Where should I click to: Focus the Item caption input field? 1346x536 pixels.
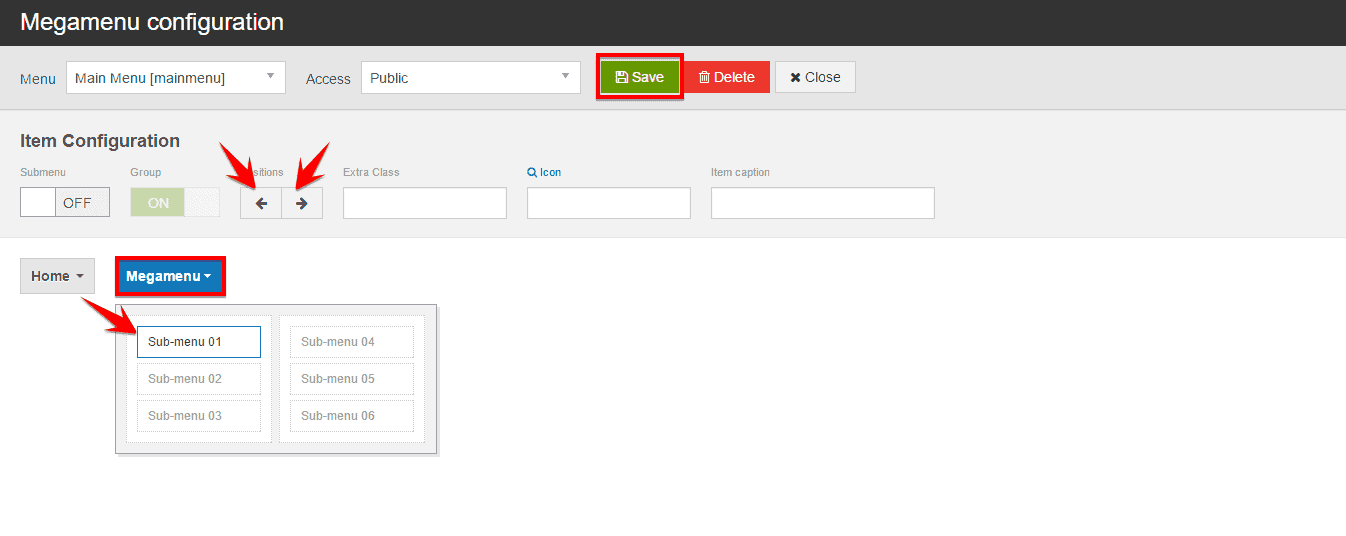tap(822, 203)
